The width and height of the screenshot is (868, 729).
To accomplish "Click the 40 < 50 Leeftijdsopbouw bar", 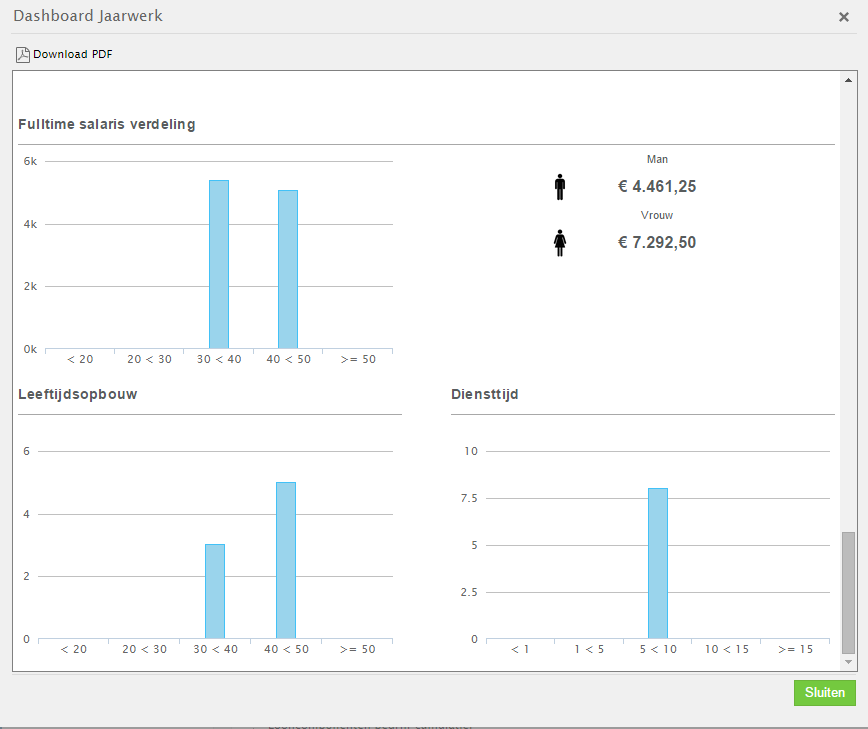I will [286, 561].
